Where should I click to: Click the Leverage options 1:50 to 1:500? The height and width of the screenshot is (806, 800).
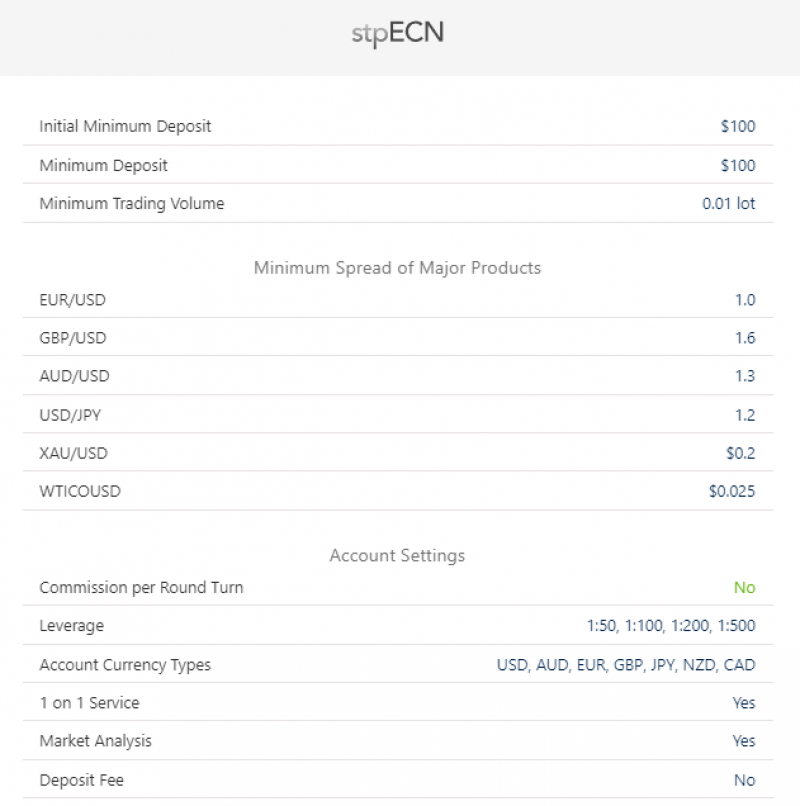671,626
